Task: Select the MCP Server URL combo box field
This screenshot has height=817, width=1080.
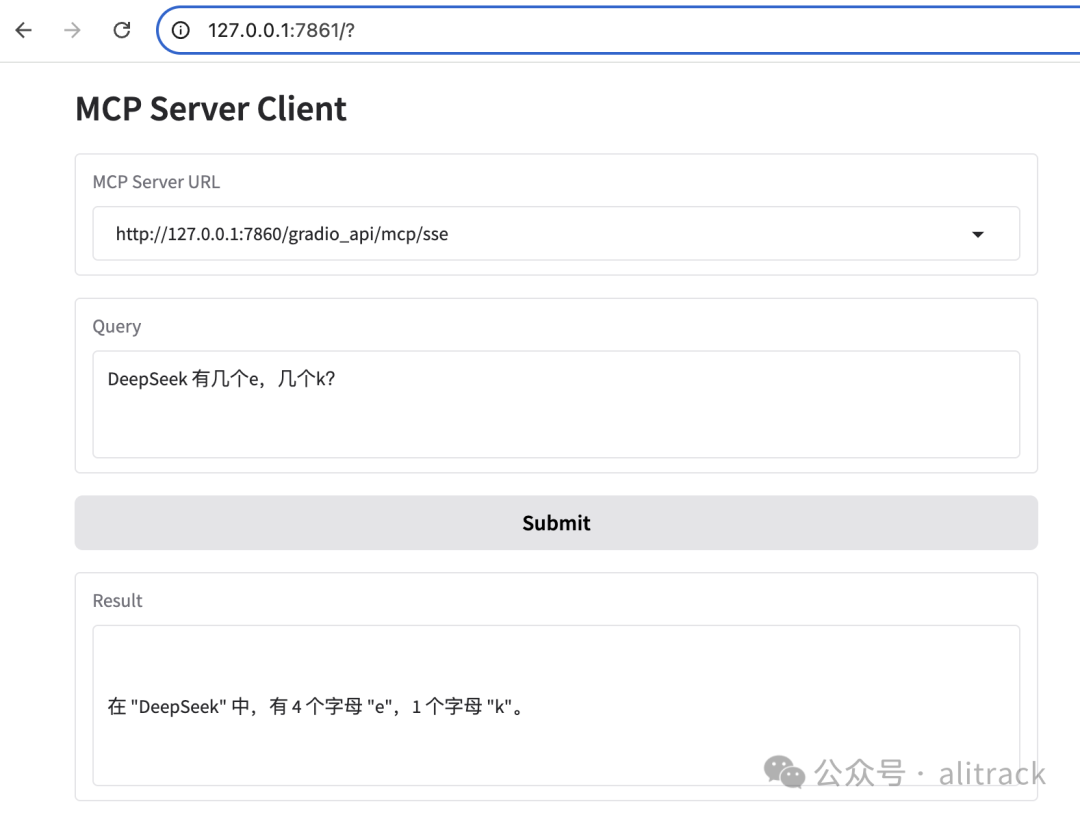Action: point(556,234)
